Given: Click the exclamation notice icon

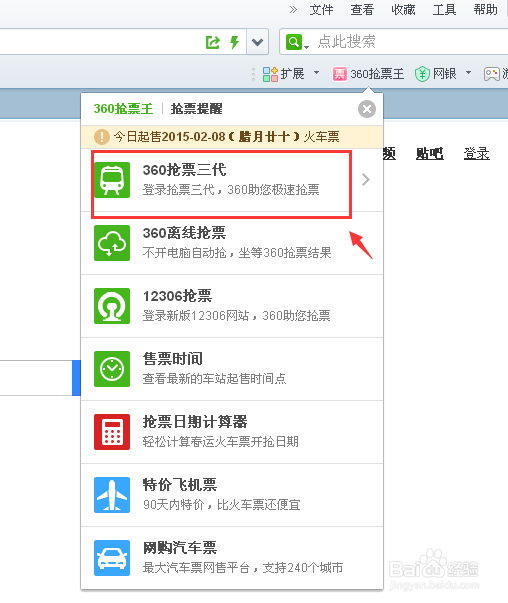Looking at the screenshot, I should 102,137.
